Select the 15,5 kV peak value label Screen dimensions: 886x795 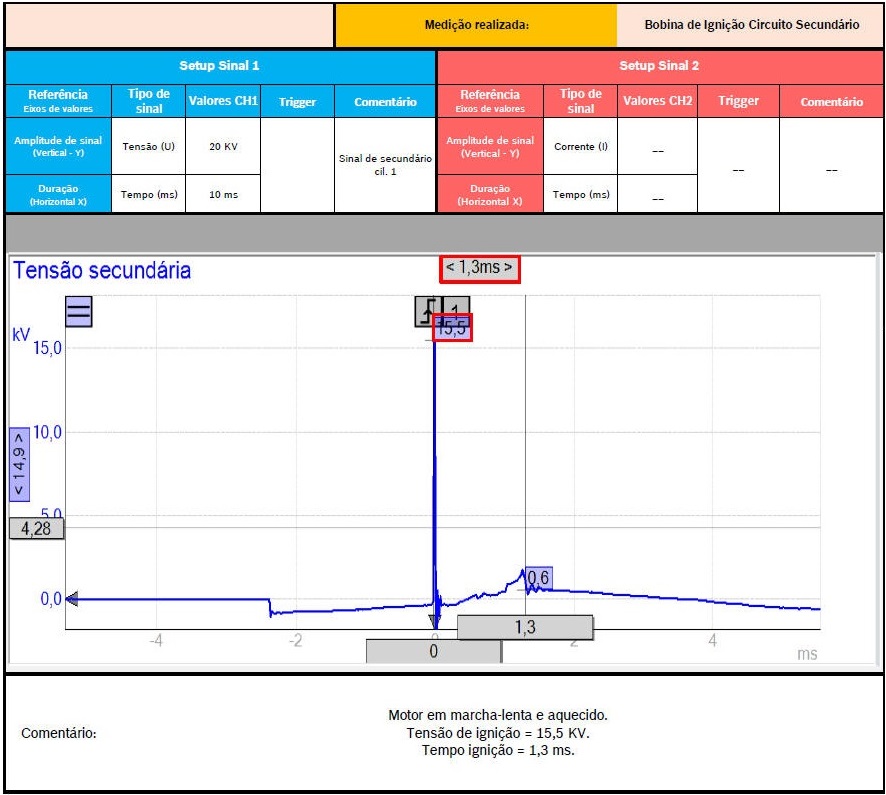pyautogui.click(x=452, y=328)
